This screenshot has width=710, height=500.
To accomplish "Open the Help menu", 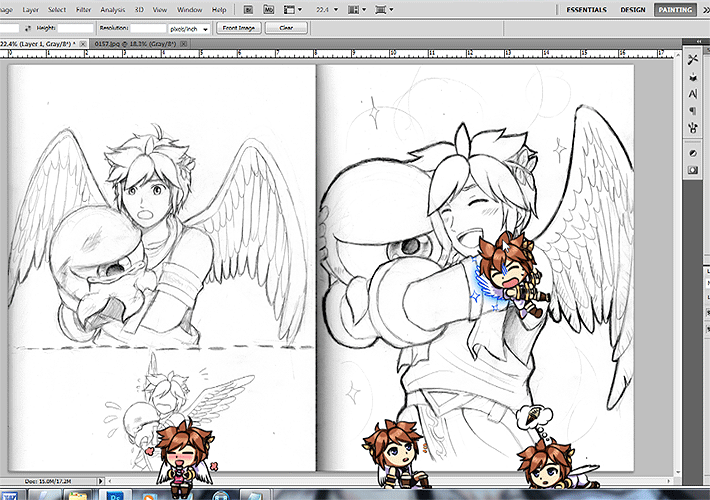I will pos(219,10).
